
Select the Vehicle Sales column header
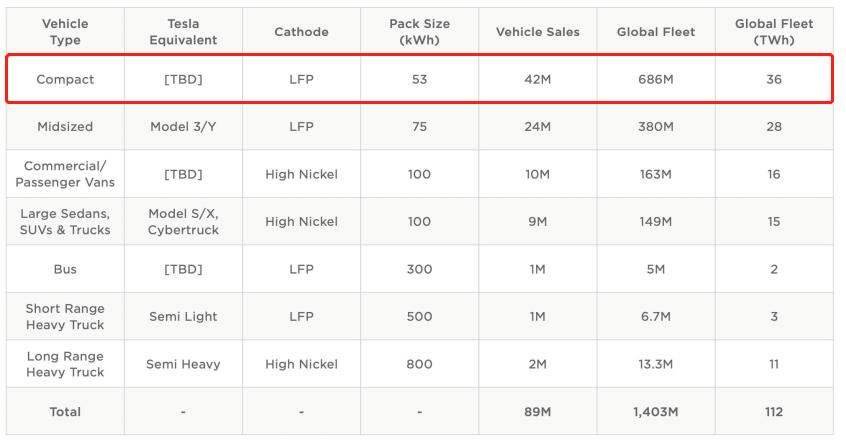537,32
